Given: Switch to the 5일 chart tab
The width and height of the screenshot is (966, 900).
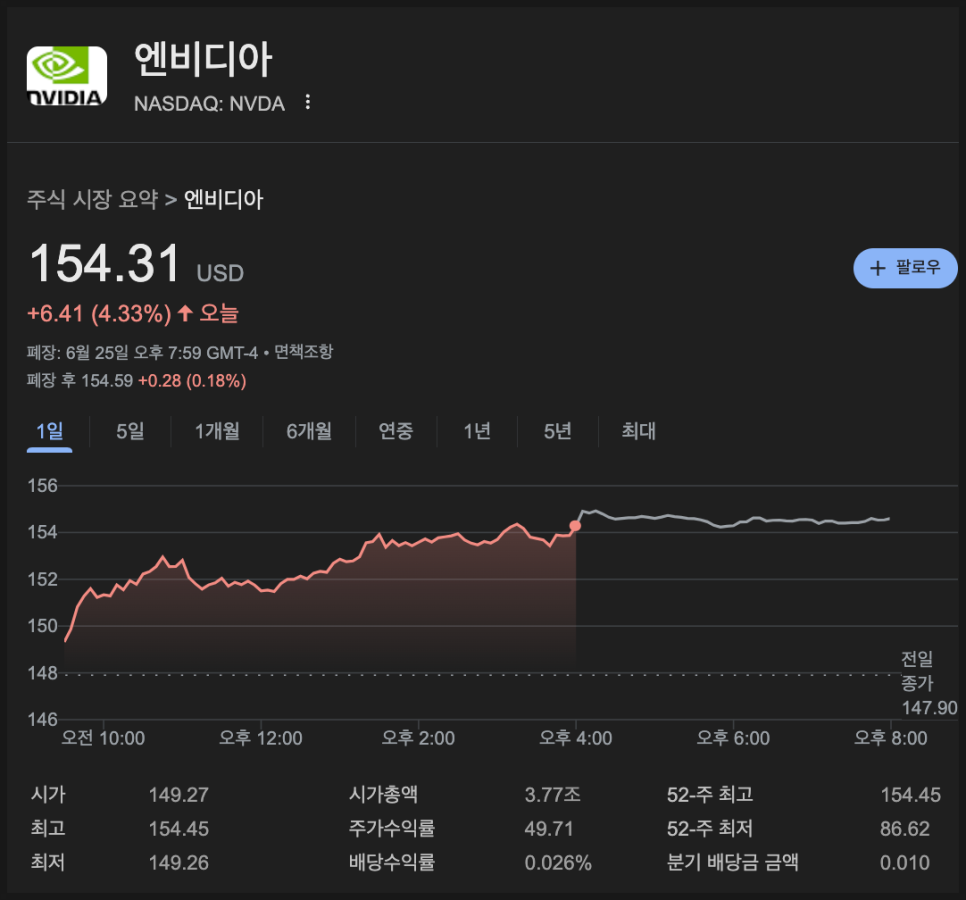Looking at the screenshot, I should coord(130,431).
